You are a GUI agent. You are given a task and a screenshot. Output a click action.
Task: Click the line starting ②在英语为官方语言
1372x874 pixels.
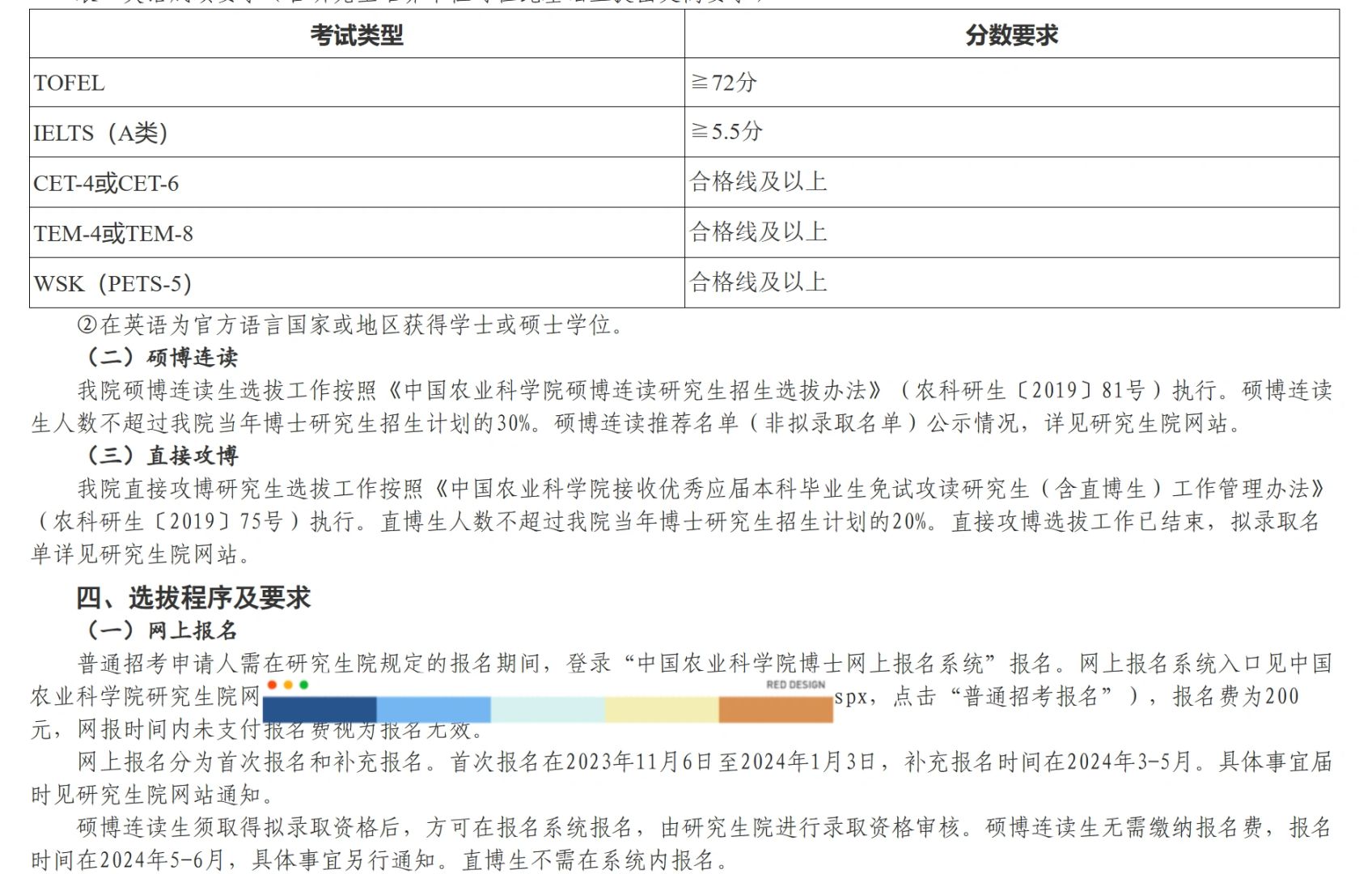point(351,325)
